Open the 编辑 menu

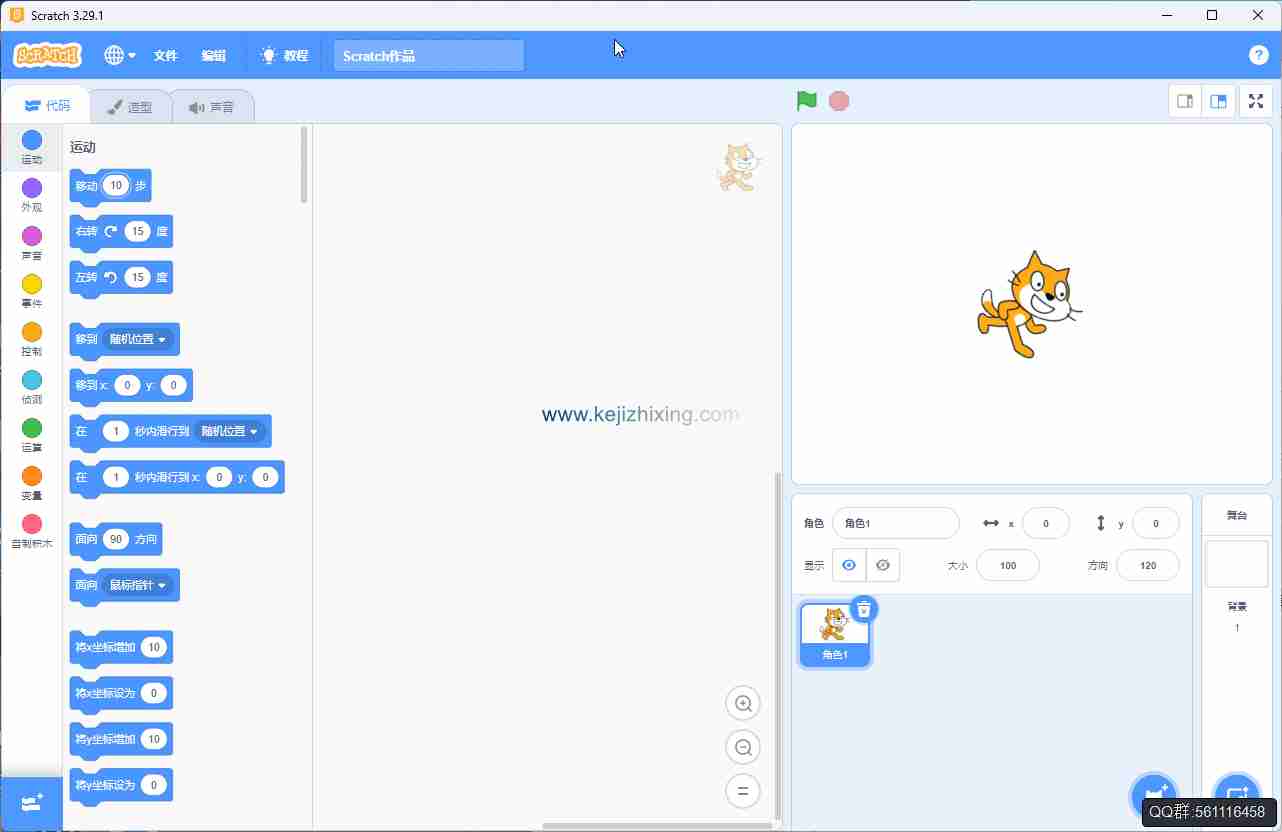click(x=213, y=56)
